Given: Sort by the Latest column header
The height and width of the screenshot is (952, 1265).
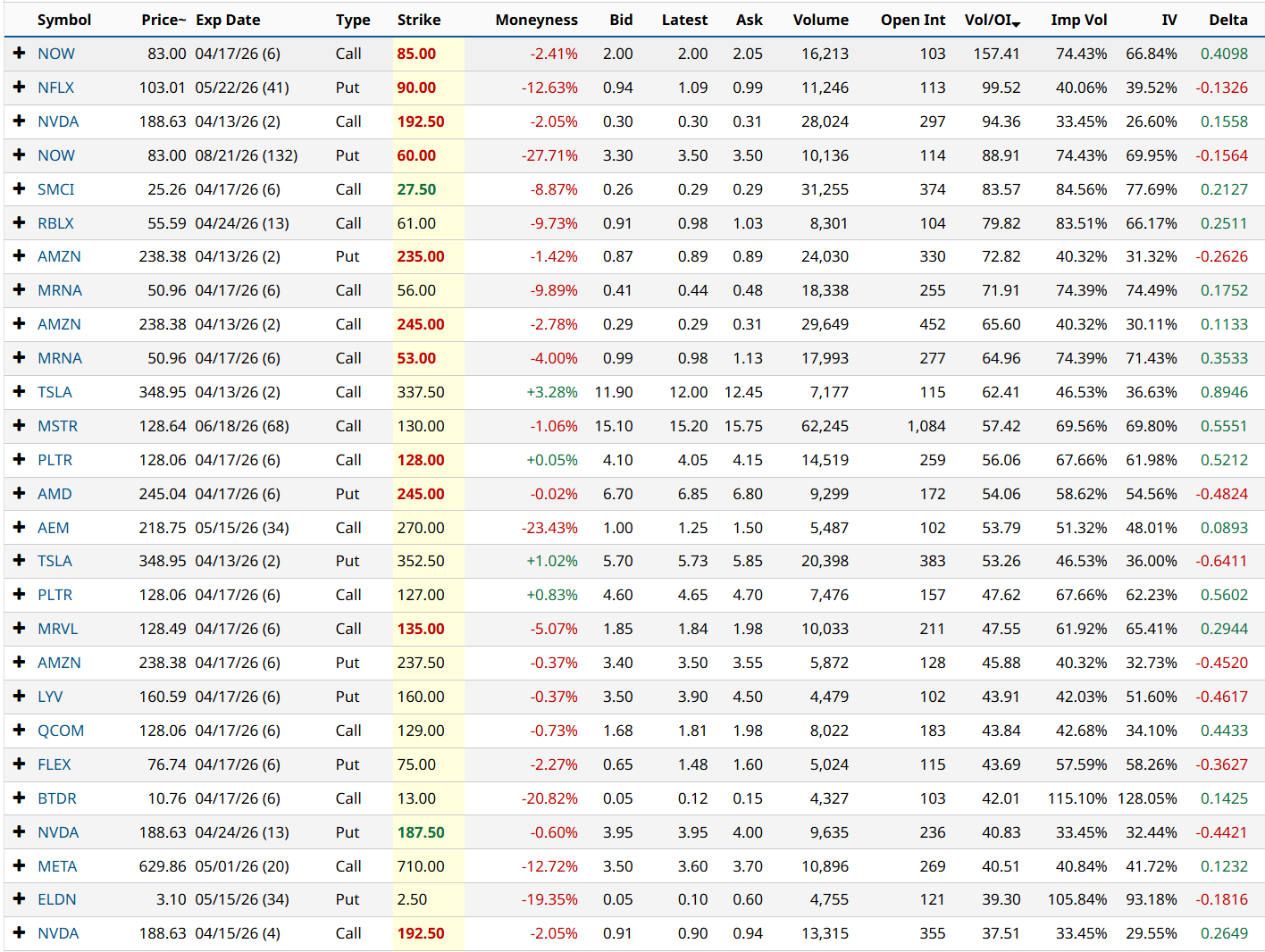Looking at the screenshot, I should [x=684, y=20].
